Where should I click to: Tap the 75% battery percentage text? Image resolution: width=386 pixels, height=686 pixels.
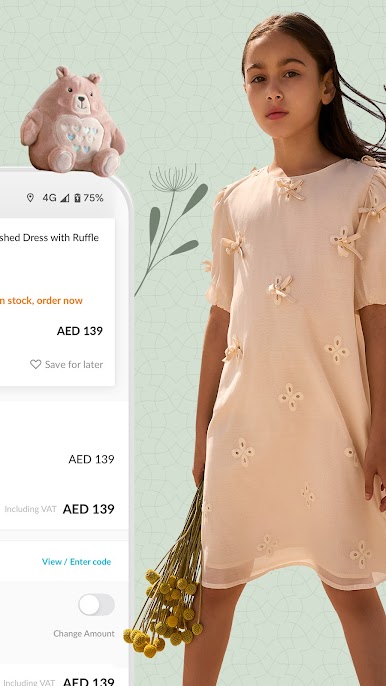tap(93, 198)
